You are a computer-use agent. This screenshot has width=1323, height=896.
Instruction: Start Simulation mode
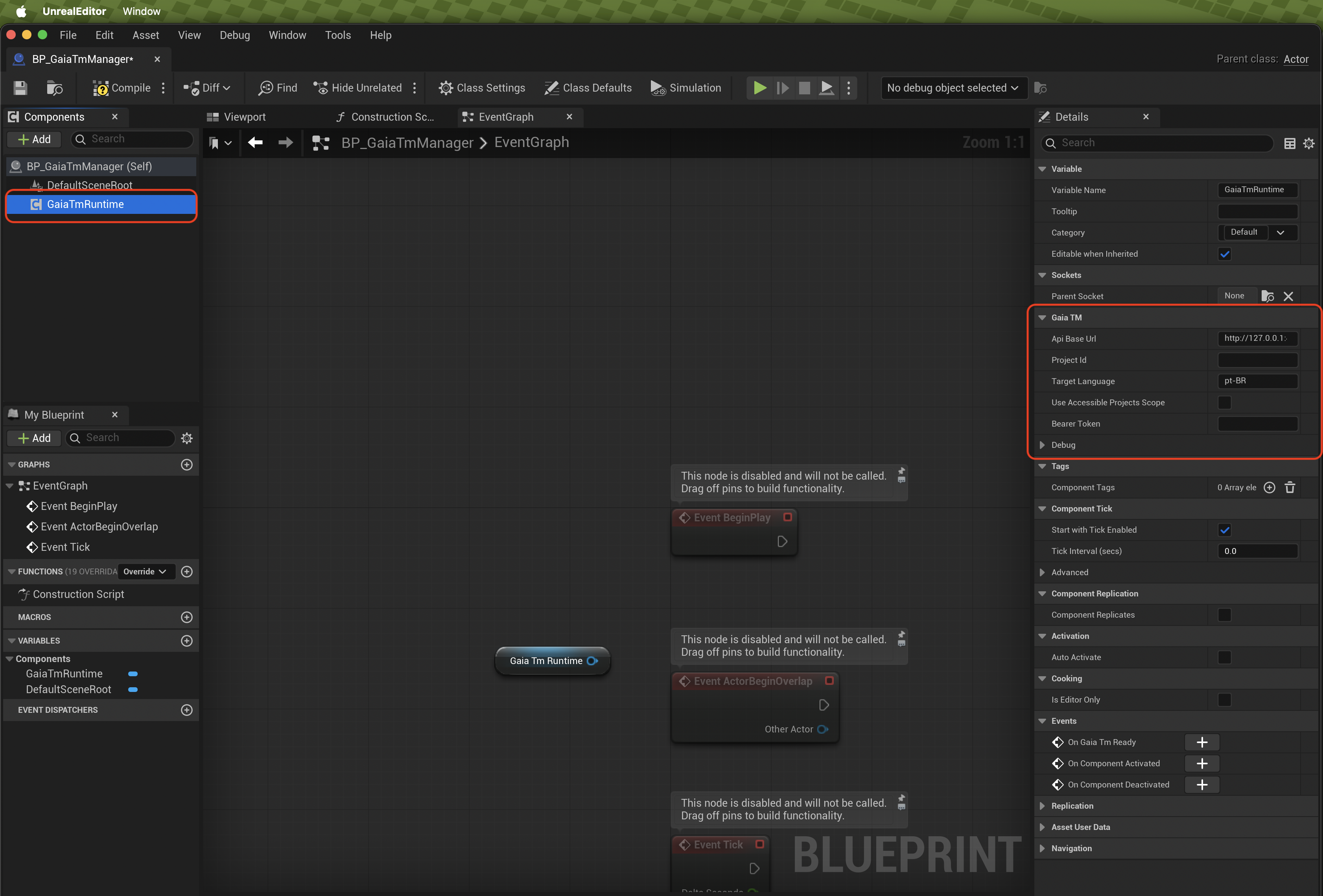pyautogui.click(x=686, y=88)
